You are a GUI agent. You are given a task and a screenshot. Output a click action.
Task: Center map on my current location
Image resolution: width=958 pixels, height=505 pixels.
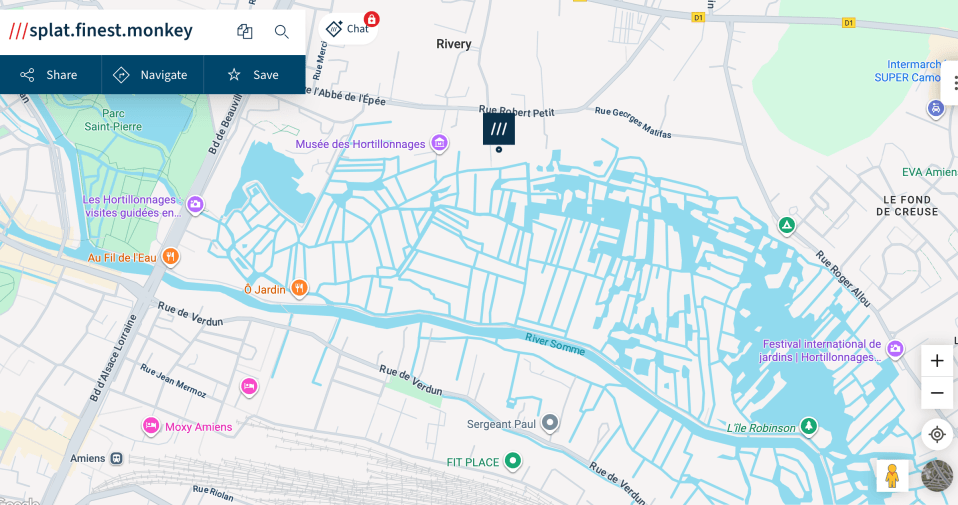point(937,434)
